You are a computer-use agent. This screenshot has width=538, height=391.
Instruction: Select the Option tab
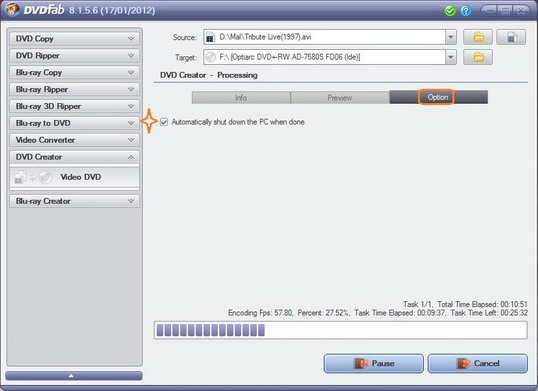point(438,97)
